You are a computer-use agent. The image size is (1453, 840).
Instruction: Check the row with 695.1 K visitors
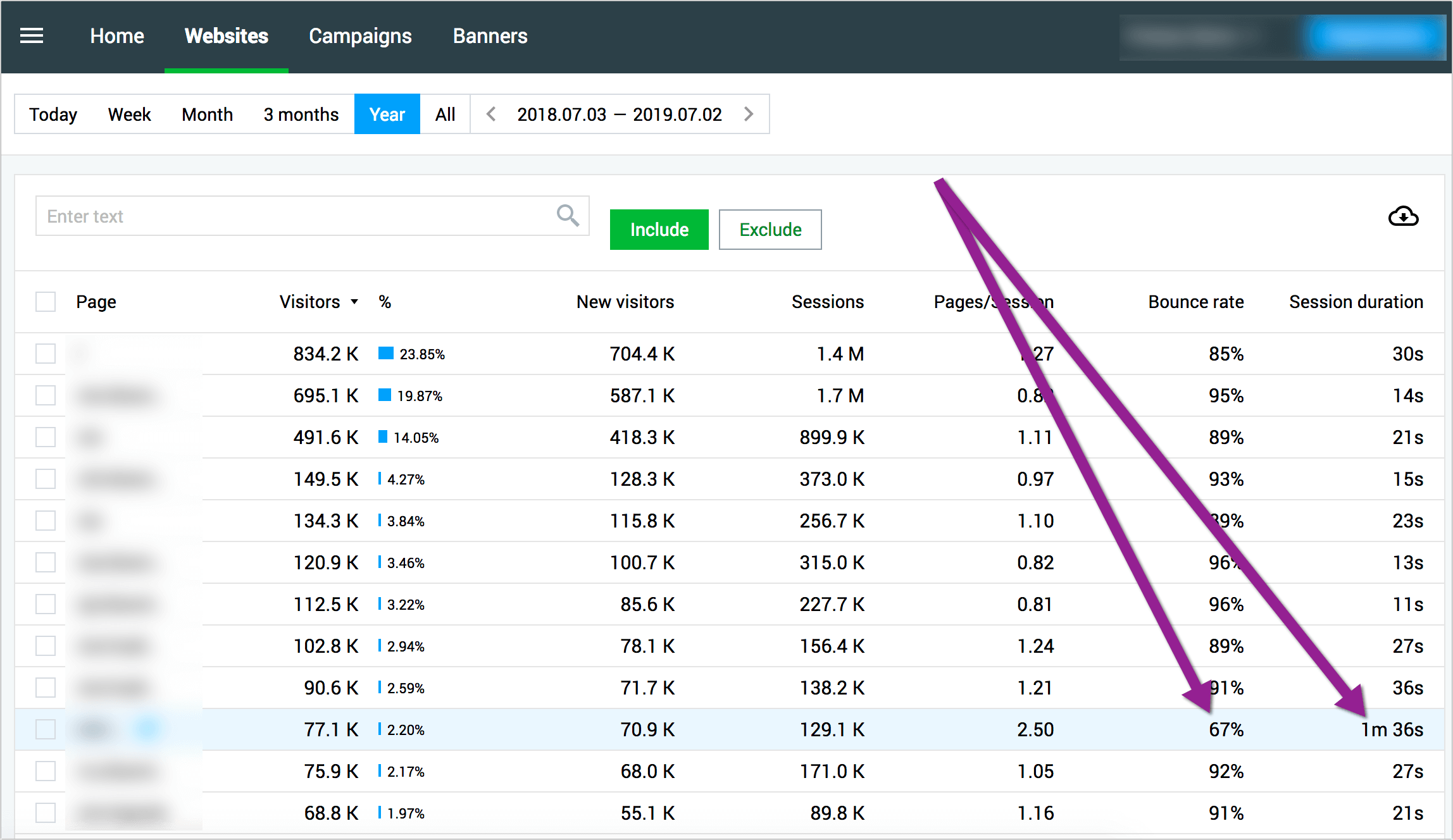(x=46, y=395)
